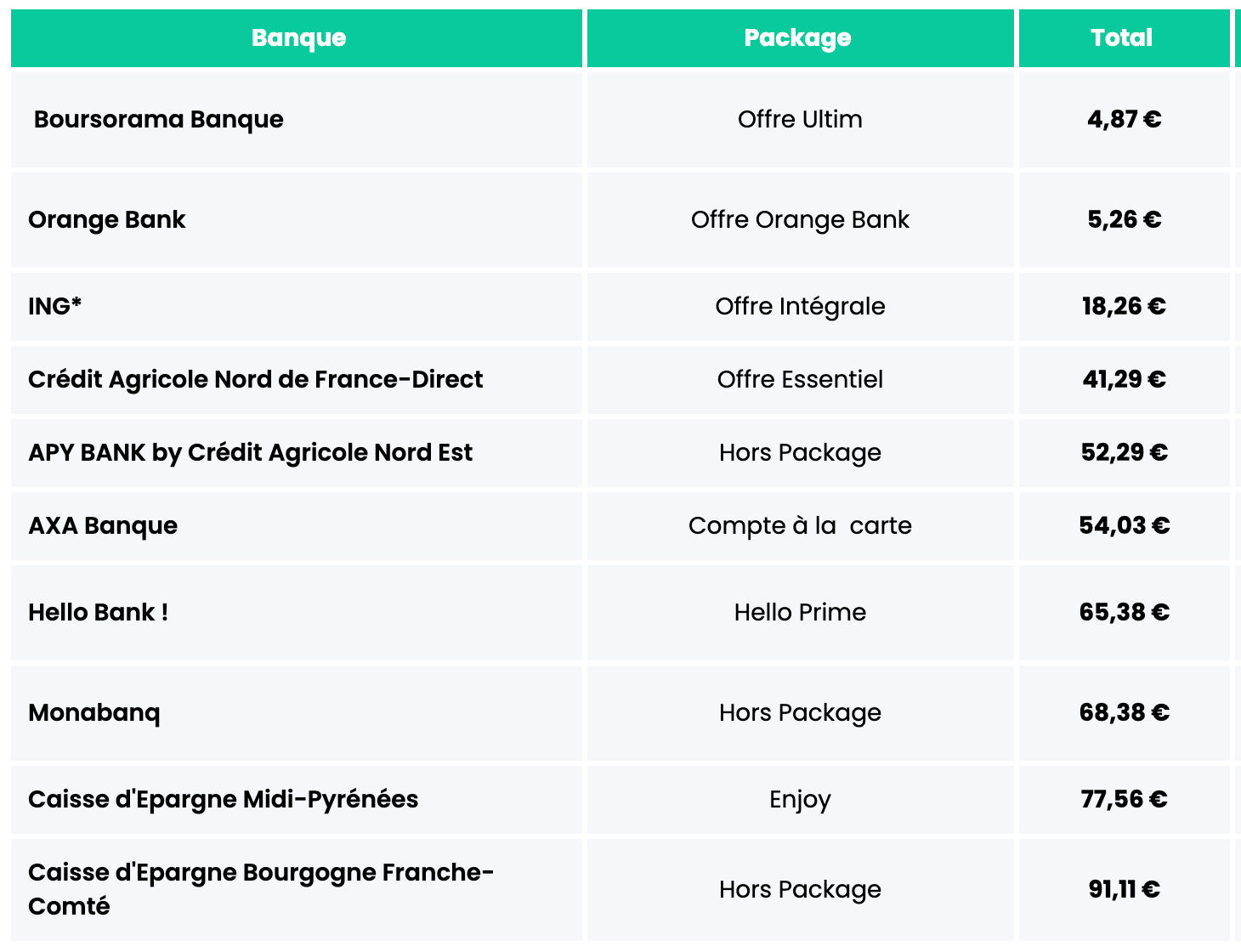Click the Package column header

coord(797,38)
